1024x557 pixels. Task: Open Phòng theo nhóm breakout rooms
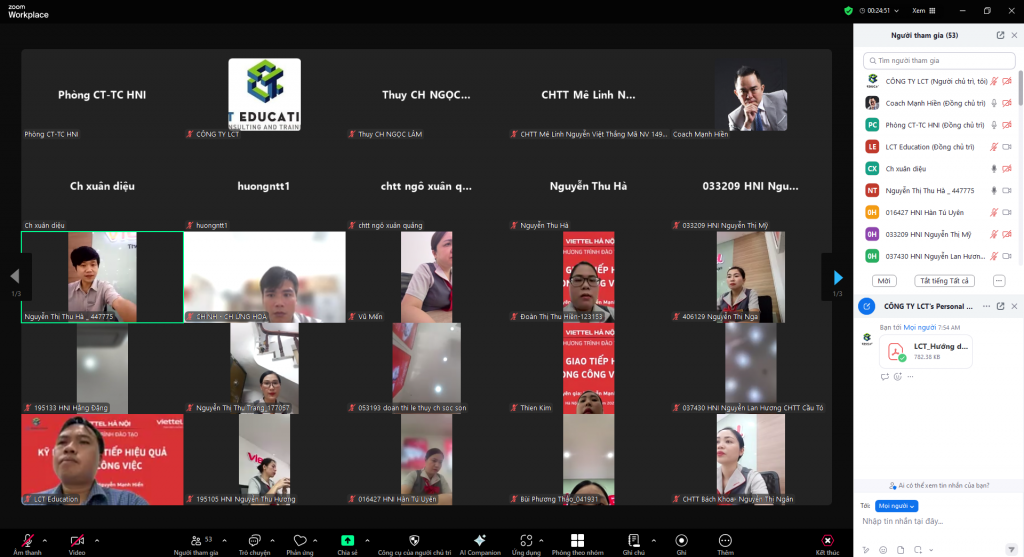coord(577,543)
